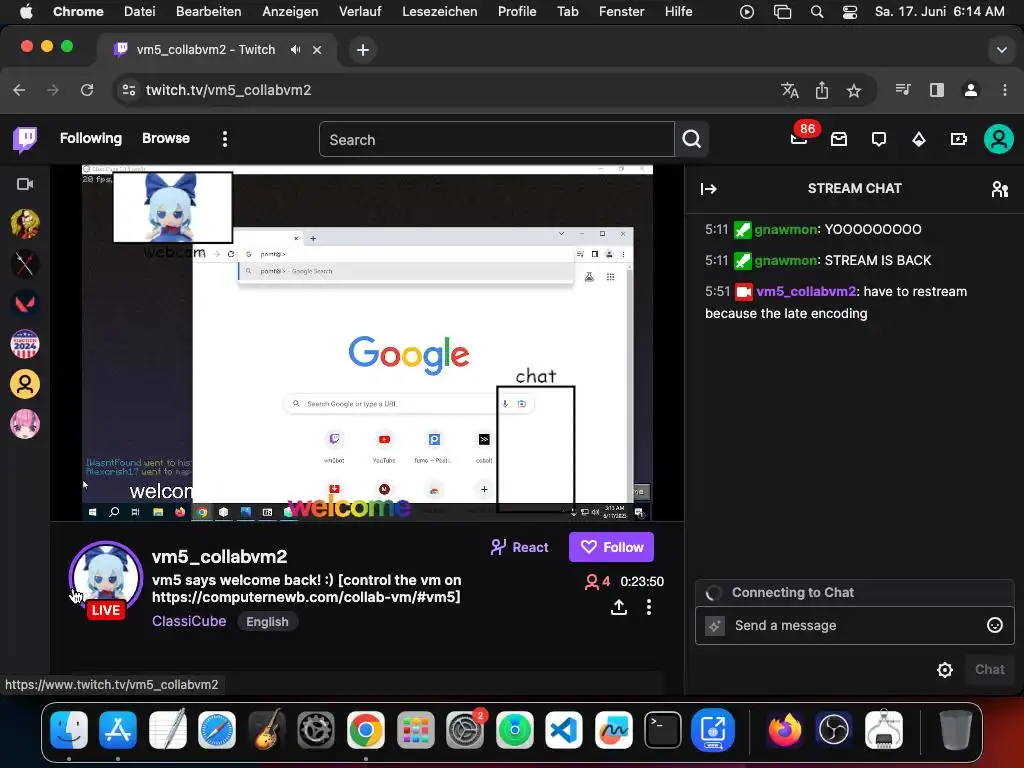
Task: Open the Lesezeichen menu
Action: pos(440,12)
